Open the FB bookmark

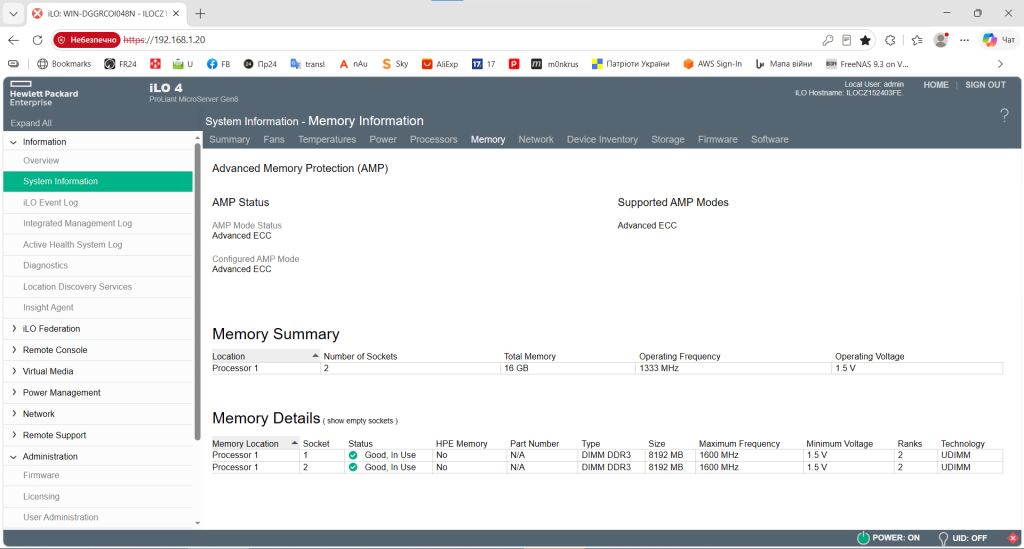(x=218, y=64)
